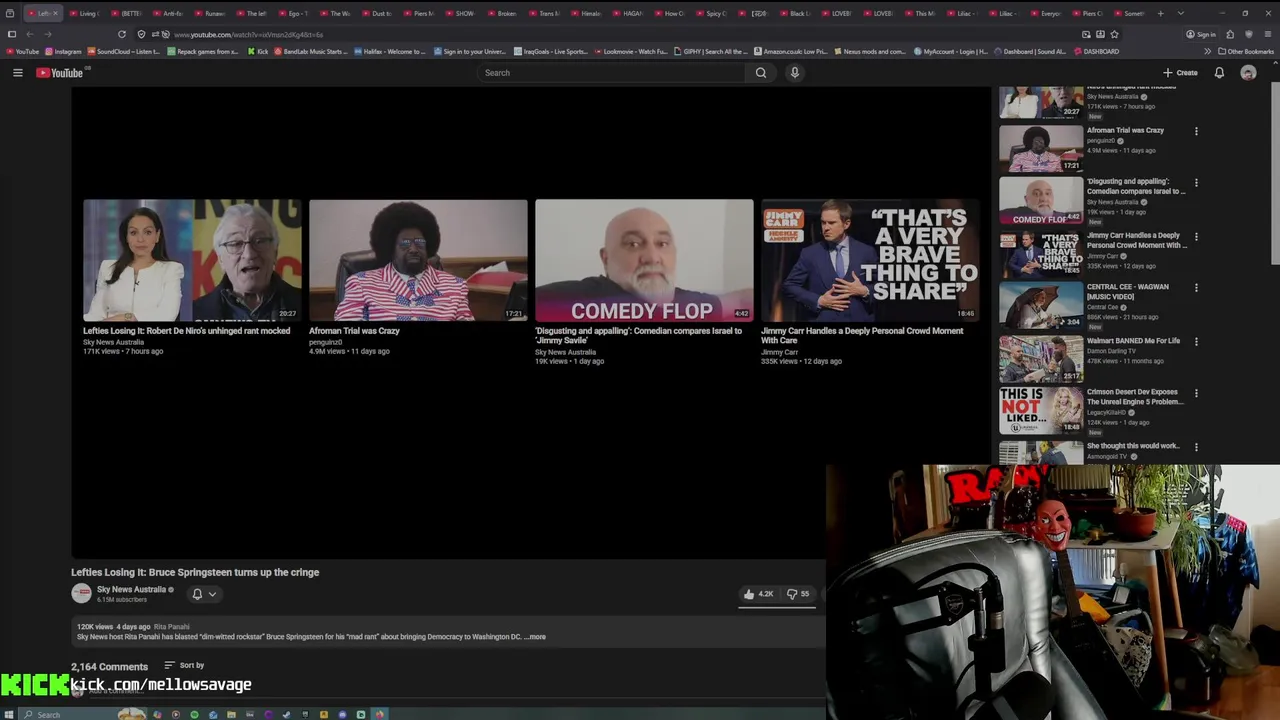This screenshot has height=720, width=1280.
Task: Bookmark this page with the star icon
Action: tap(1114, 34)
